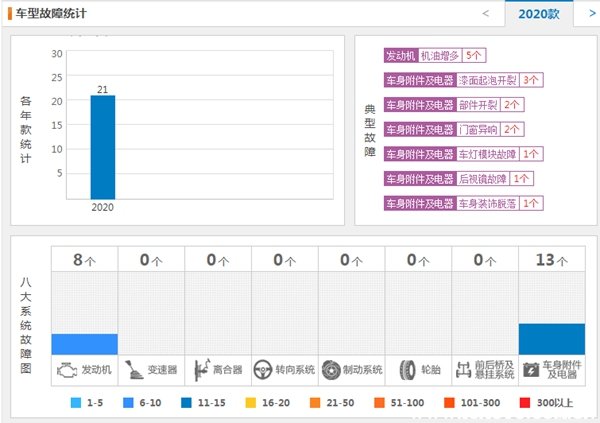Click the 后视镜故障 fault link
The image size is (600, 423).
483,179
